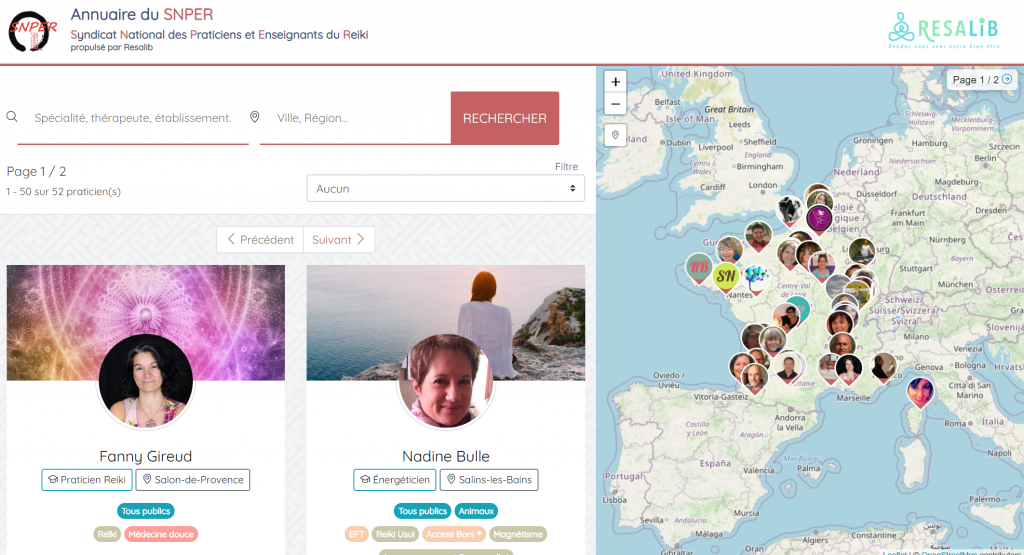Click the map geolocate pin button
1024x555 pixels.
[x=615, y=135]
